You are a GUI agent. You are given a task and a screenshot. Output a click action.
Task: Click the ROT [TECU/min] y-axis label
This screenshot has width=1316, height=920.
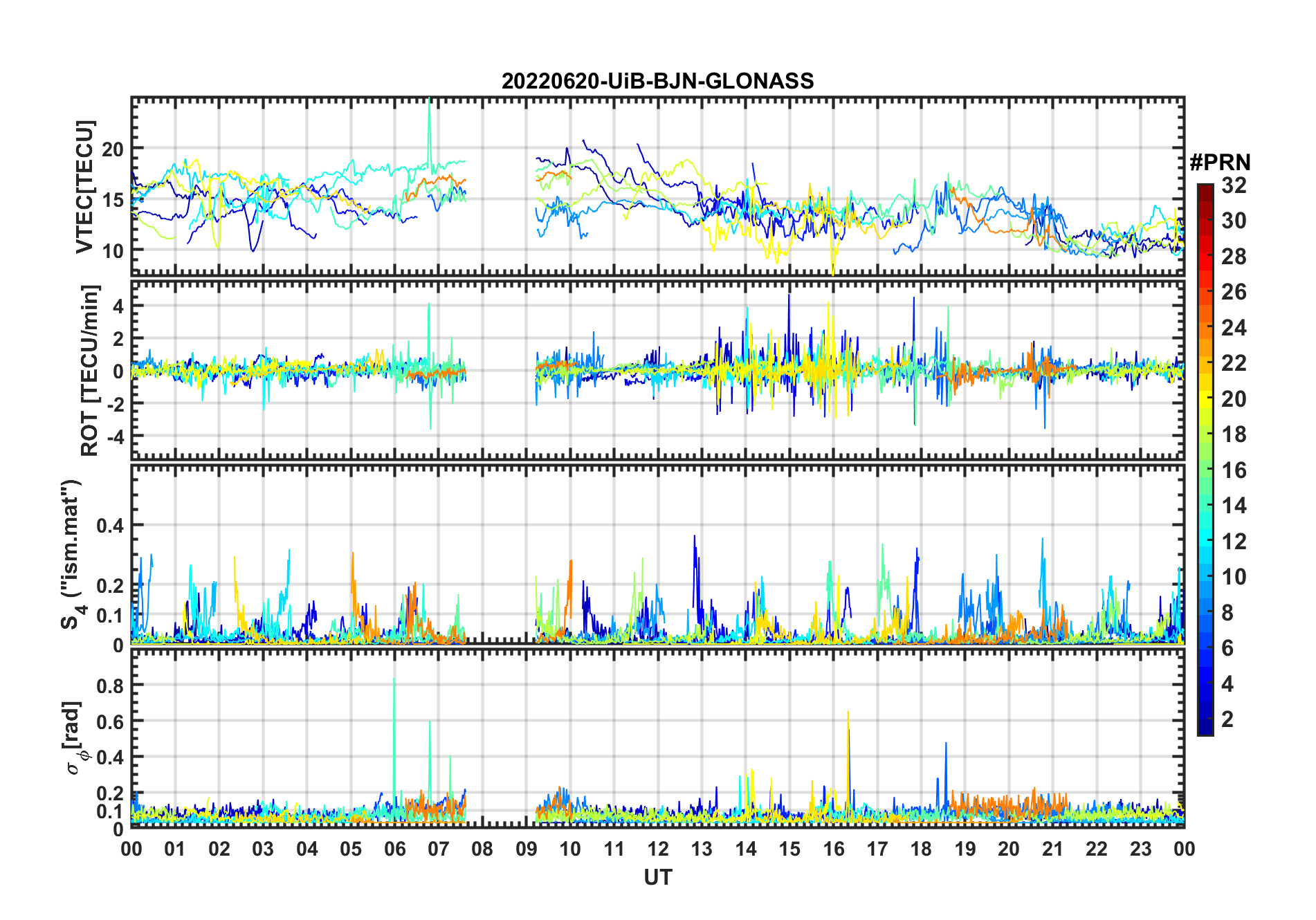click(90, 370)
